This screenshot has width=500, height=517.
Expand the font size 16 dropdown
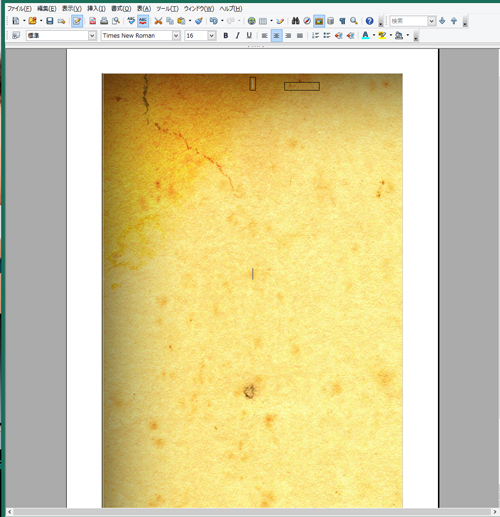click(x=212, y=35)
